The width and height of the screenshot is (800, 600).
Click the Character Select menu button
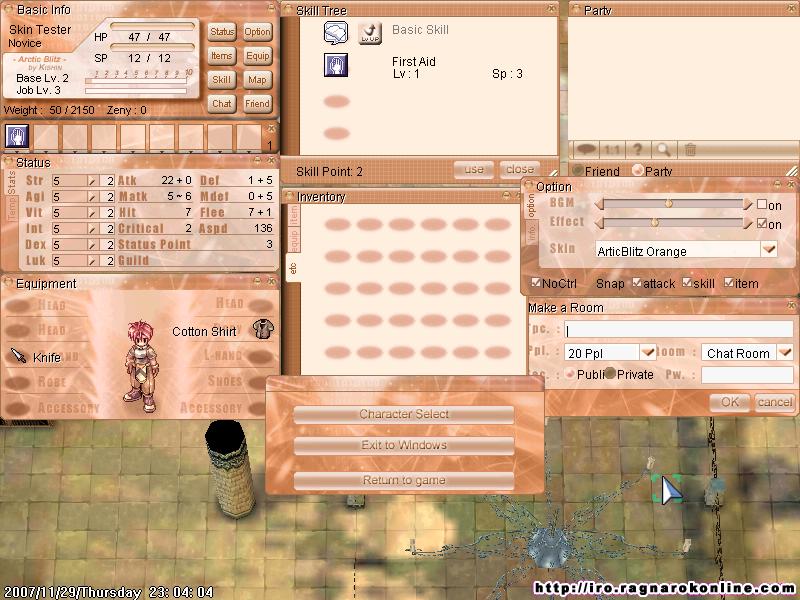pyautogui.click(x=404, y=414)
